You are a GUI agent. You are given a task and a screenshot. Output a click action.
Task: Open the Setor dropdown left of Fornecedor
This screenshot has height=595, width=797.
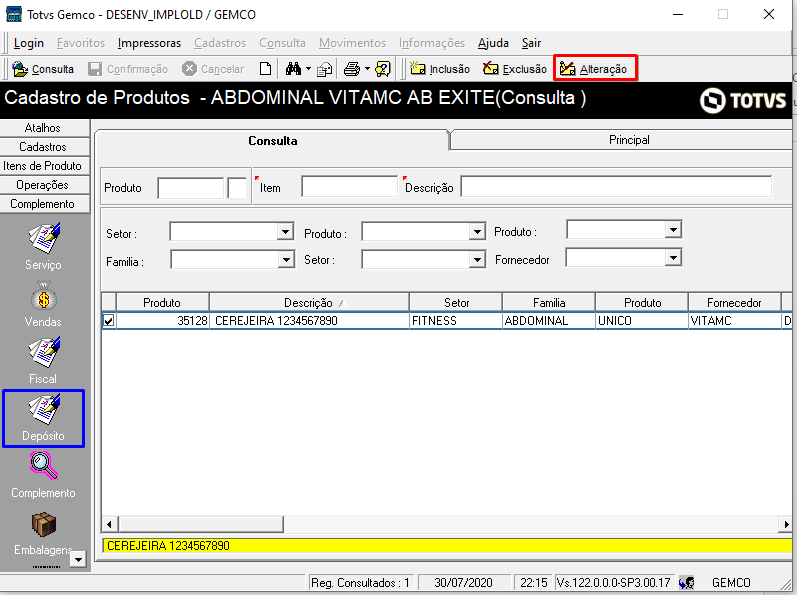(x=477, y=260)
